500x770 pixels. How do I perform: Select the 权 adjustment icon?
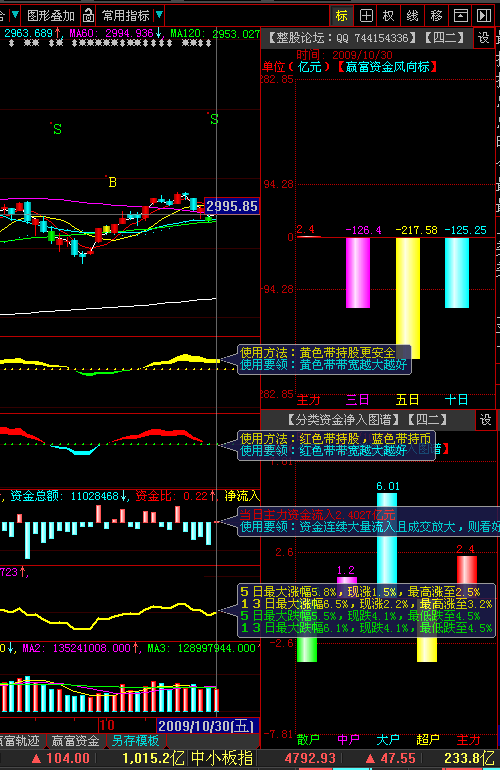click(x=389, y=16)
